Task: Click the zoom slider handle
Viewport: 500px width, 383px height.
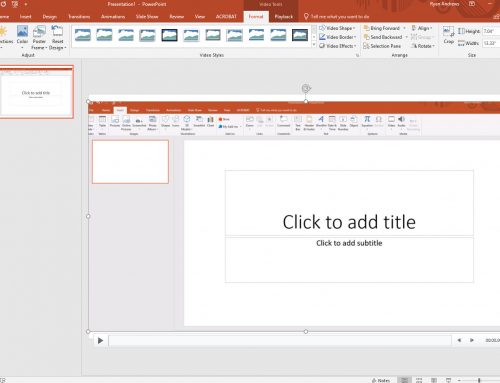Action: [x=479, y=380]
